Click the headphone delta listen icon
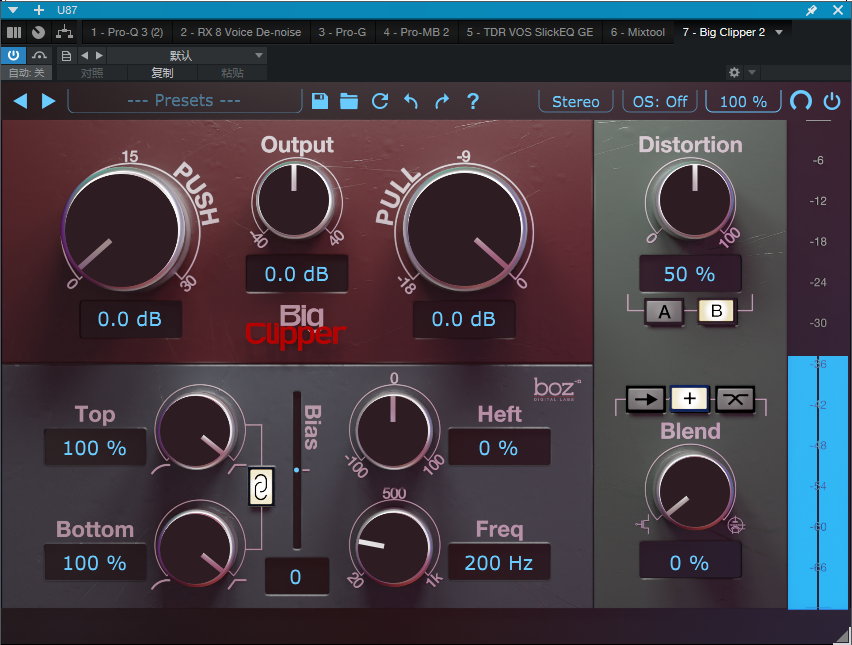The height and width of the screenshot is (645, 852). (801, 101)
